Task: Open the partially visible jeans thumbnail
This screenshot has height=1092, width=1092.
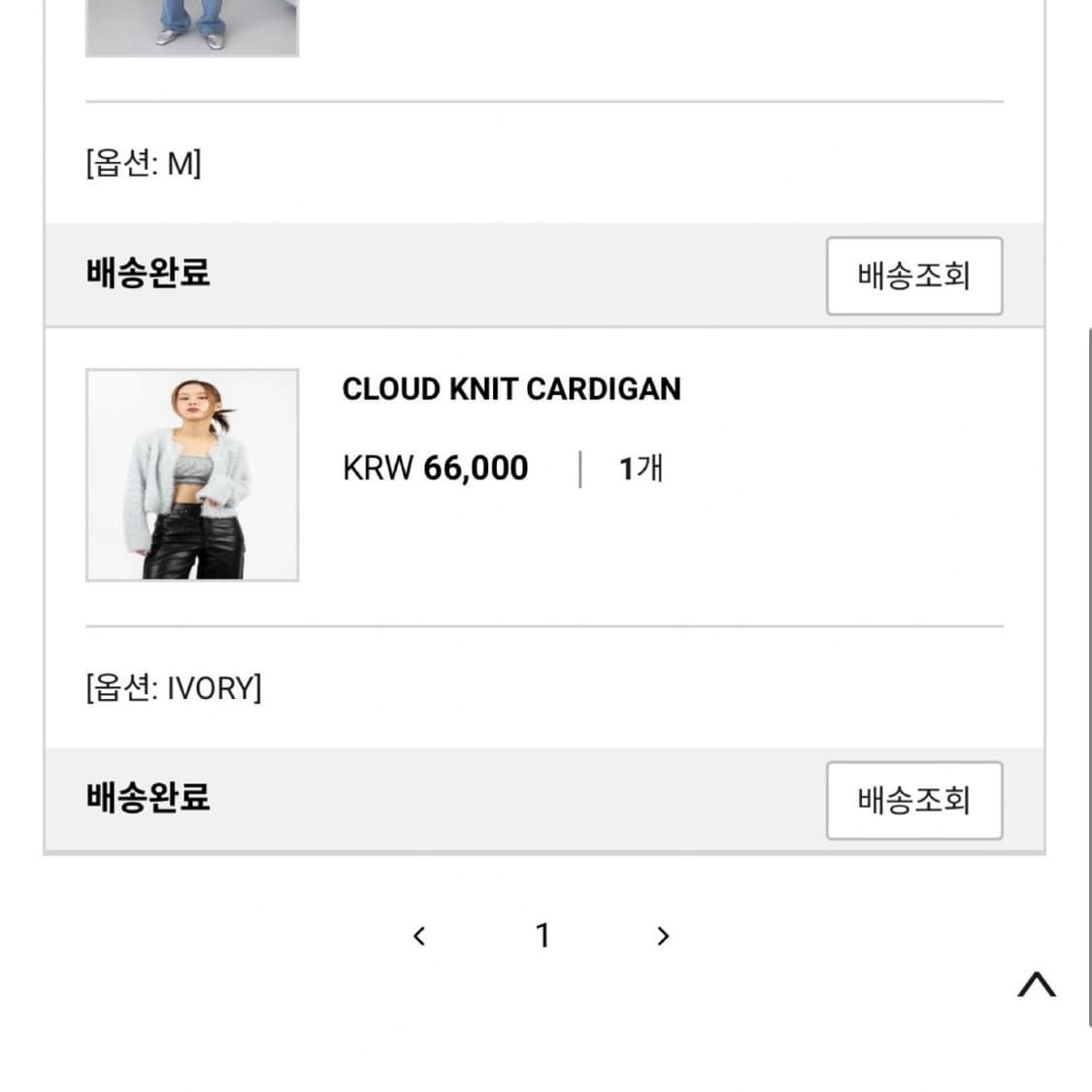Action: pos(192,27)
